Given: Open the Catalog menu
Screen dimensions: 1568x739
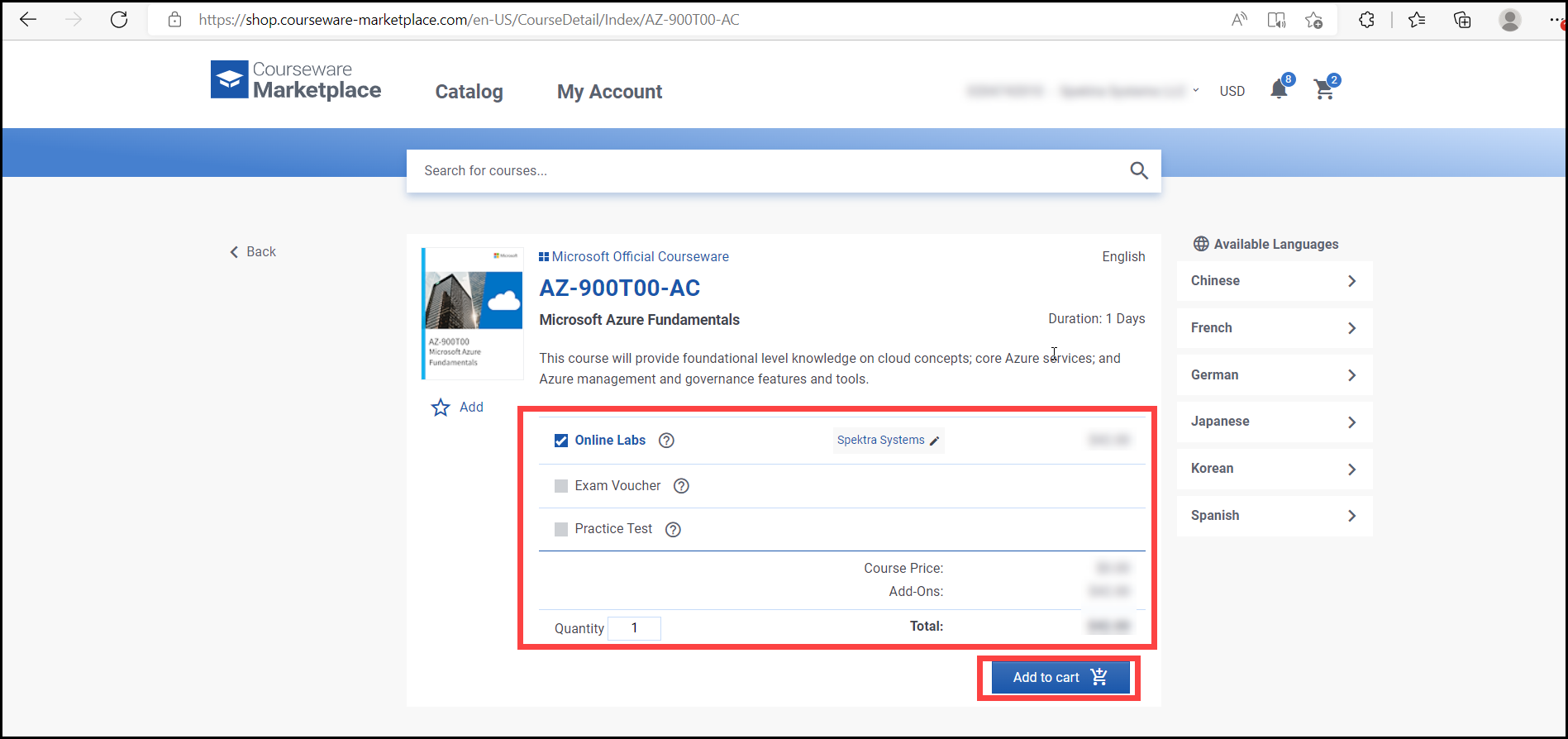Looking at the screenshot, I should click(x=469, y=92).
